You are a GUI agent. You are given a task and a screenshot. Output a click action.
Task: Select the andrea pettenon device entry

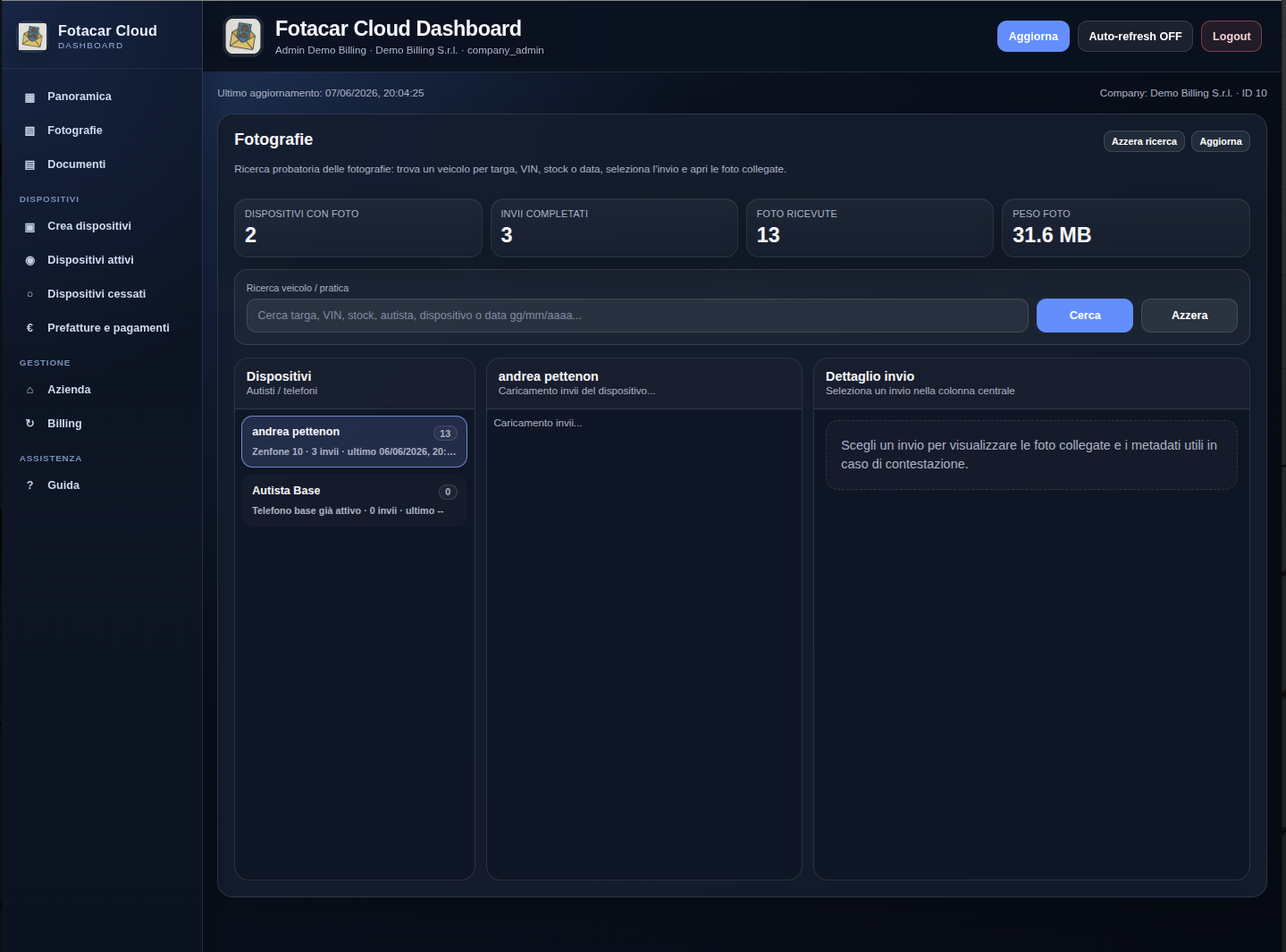354,442
